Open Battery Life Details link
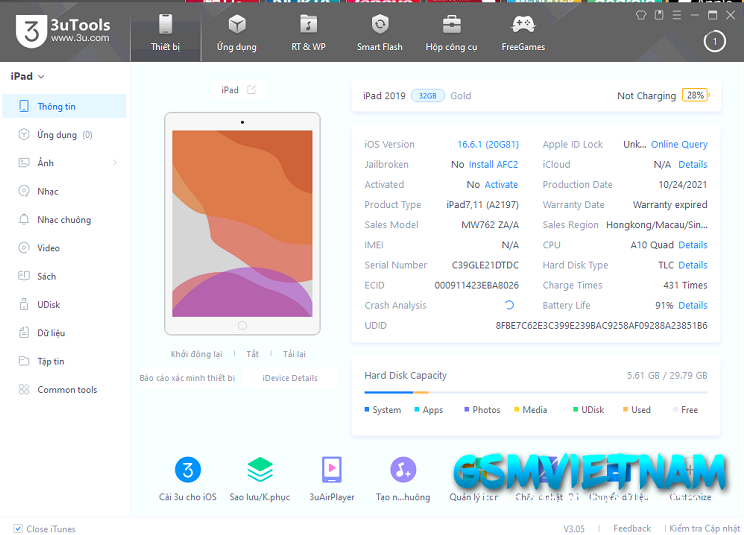The width and height of the screenshot is (744, 535). [x=693, y=305]
